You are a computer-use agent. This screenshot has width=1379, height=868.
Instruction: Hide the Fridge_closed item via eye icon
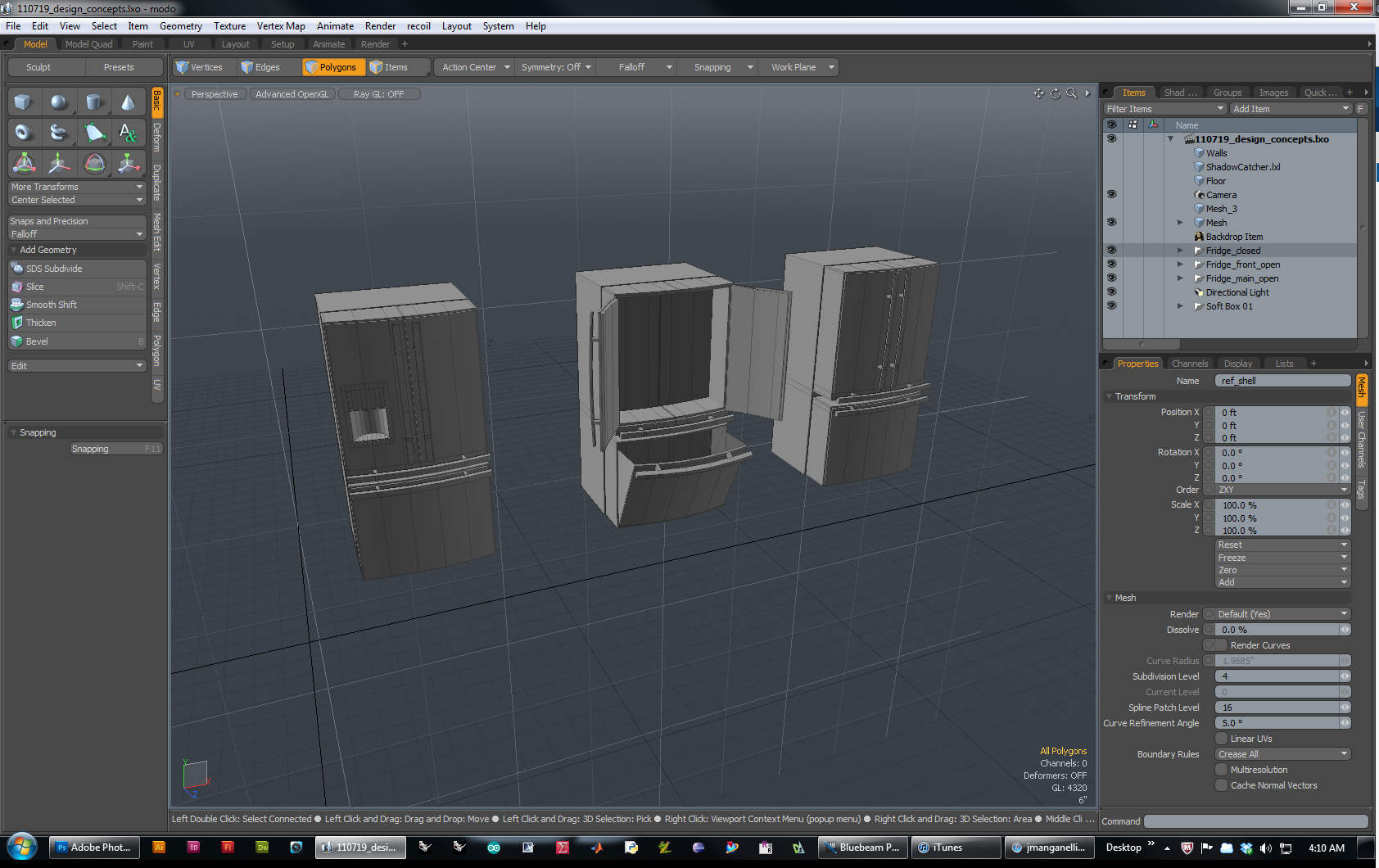click(x=1111, y=251)
